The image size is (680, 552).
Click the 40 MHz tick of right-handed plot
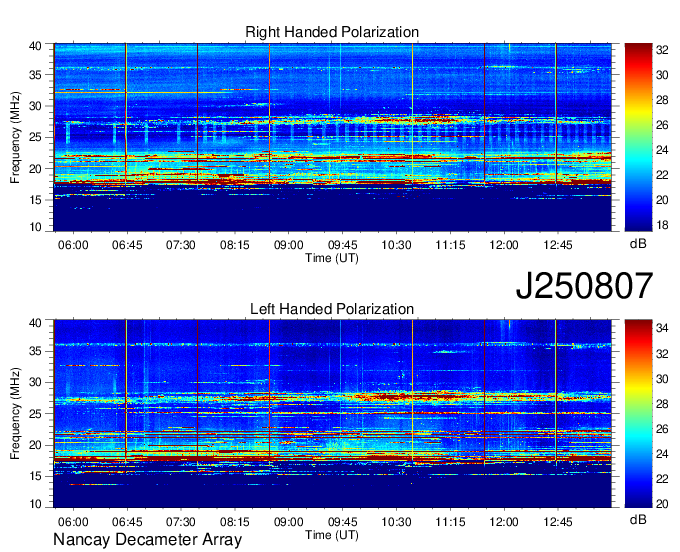click(x=35, y=46)
